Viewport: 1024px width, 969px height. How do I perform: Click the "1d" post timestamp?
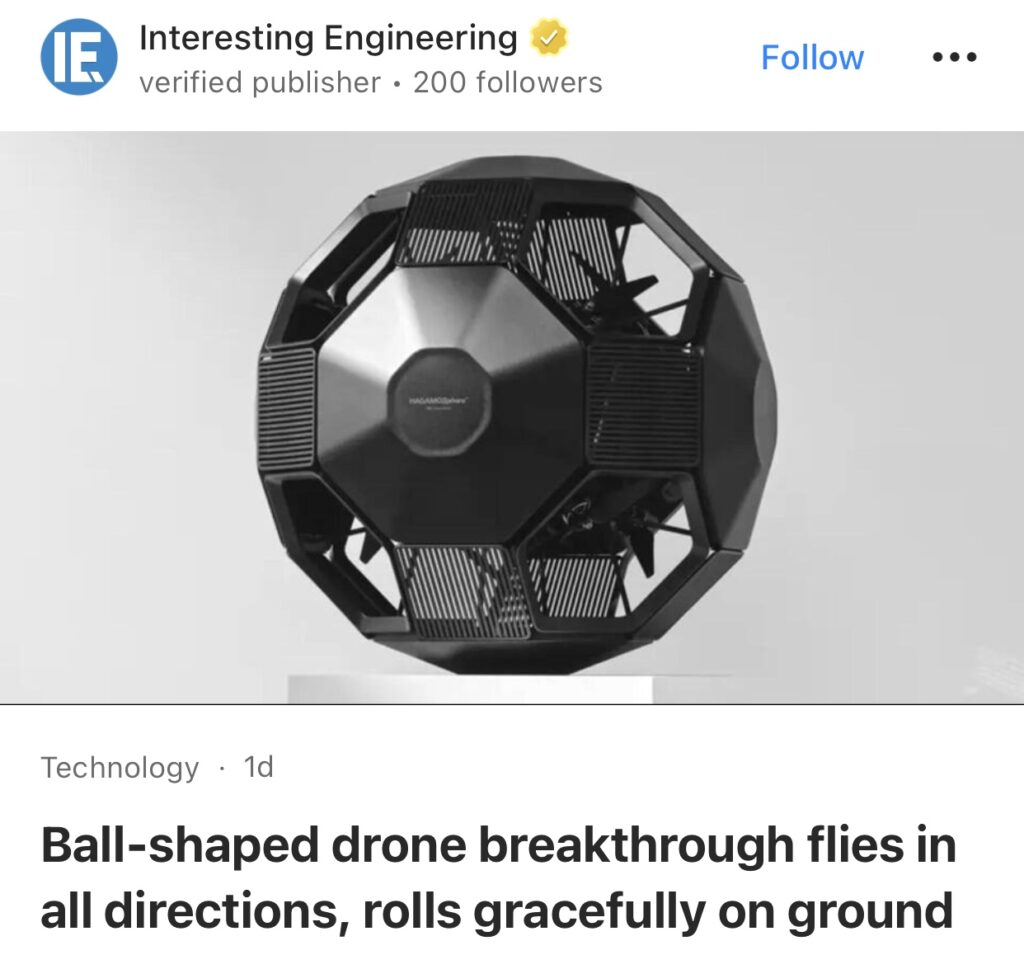(x=259, y=767)
